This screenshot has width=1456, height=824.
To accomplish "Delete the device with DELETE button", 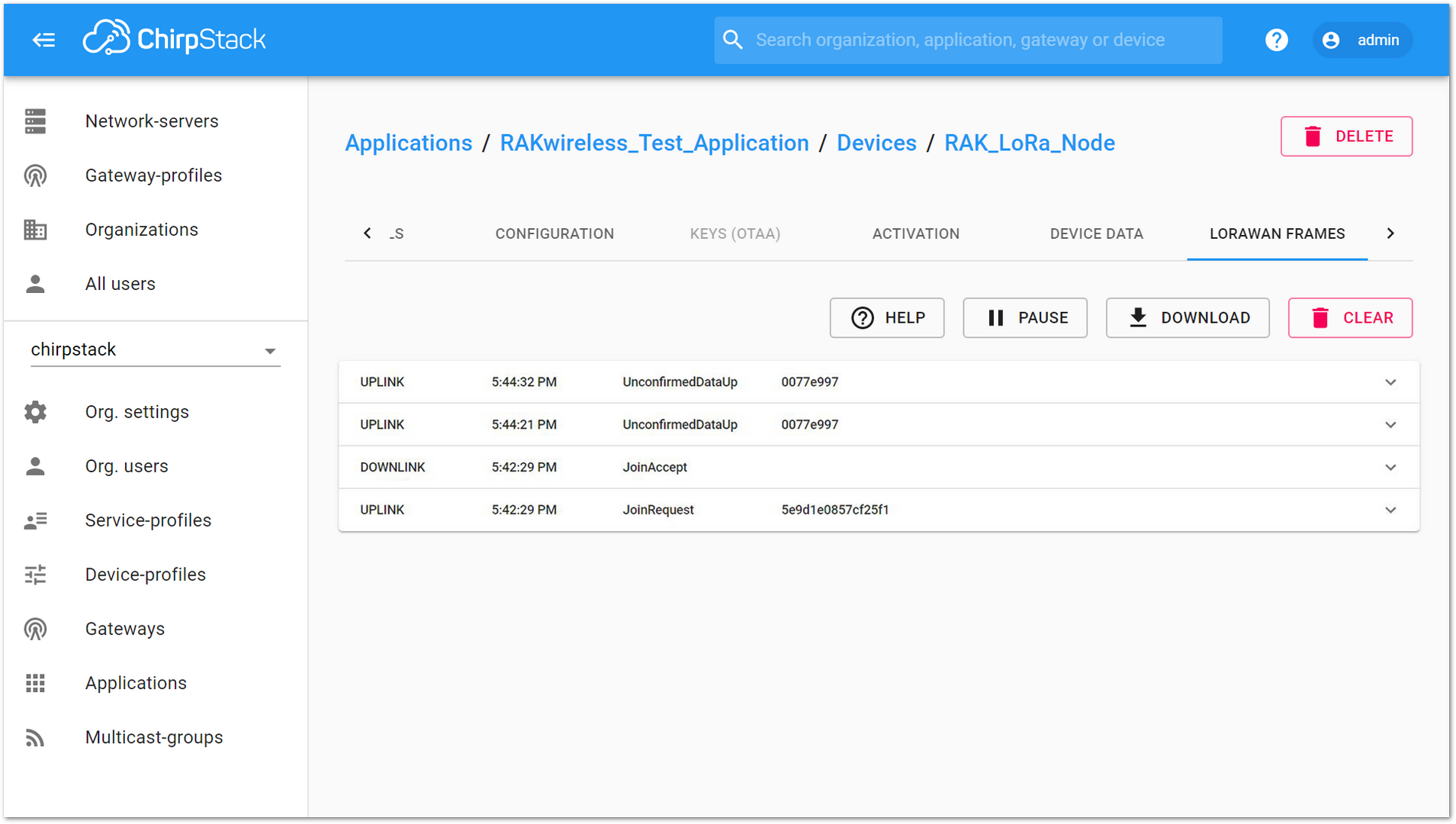I will 1346,137.
